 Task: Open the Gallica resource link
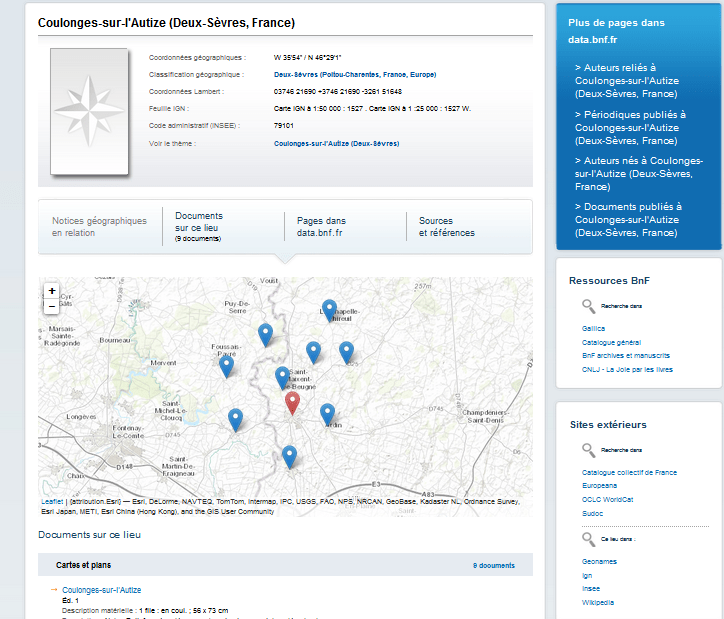pos(593,328)
